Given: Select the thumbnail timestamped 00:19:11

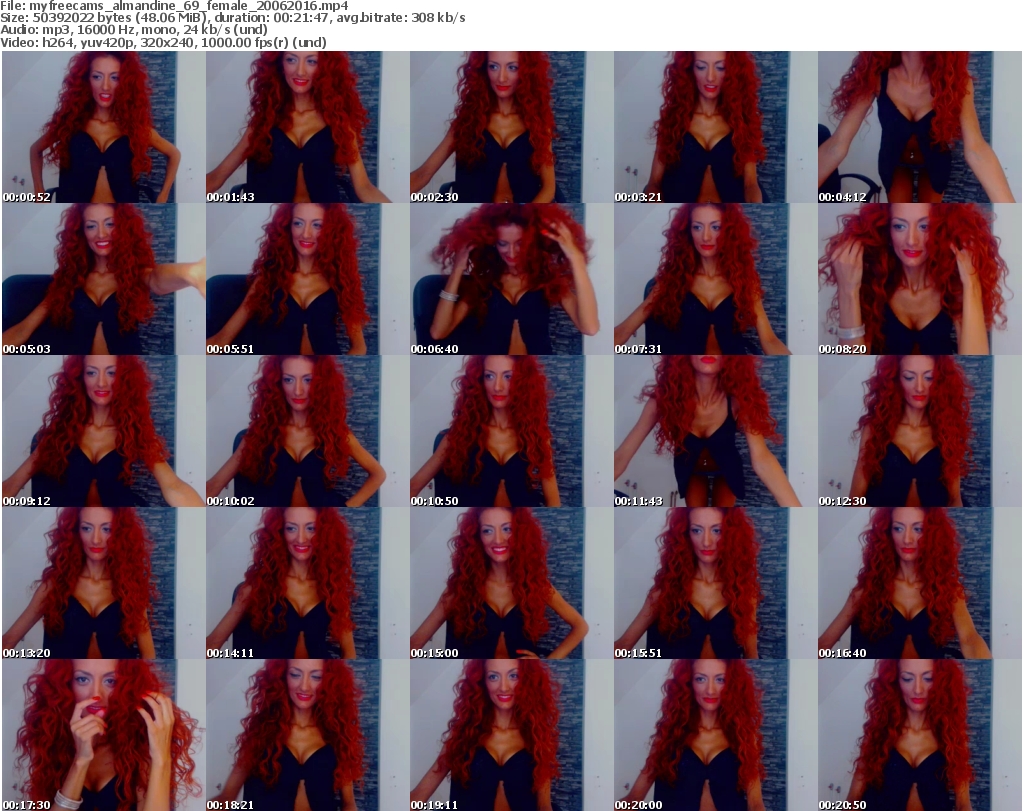Looking at the screenshot, I should point(511,735).
